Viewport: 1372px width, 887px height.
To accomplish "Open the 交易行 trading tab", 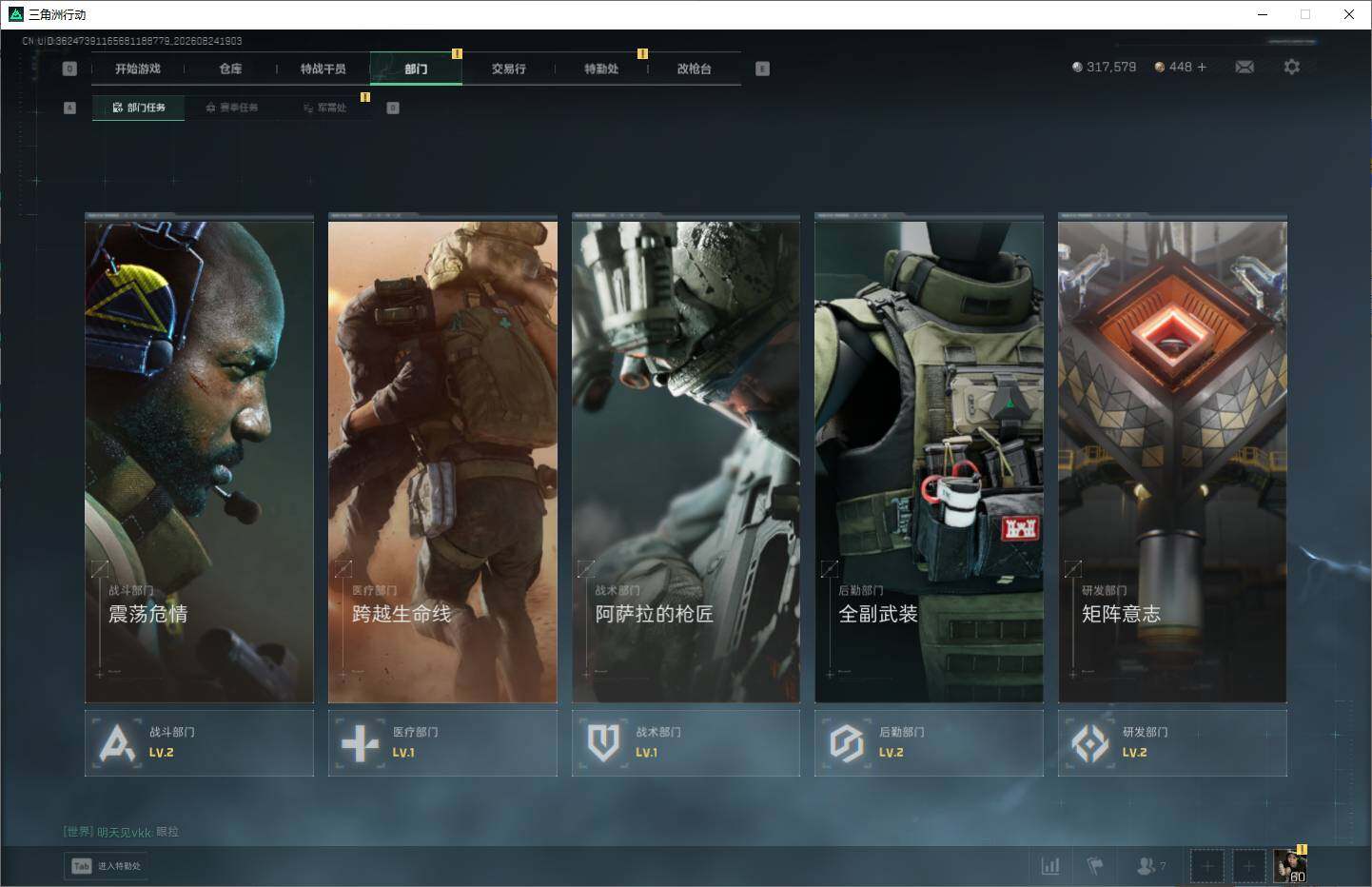I will tap(509, 69).
